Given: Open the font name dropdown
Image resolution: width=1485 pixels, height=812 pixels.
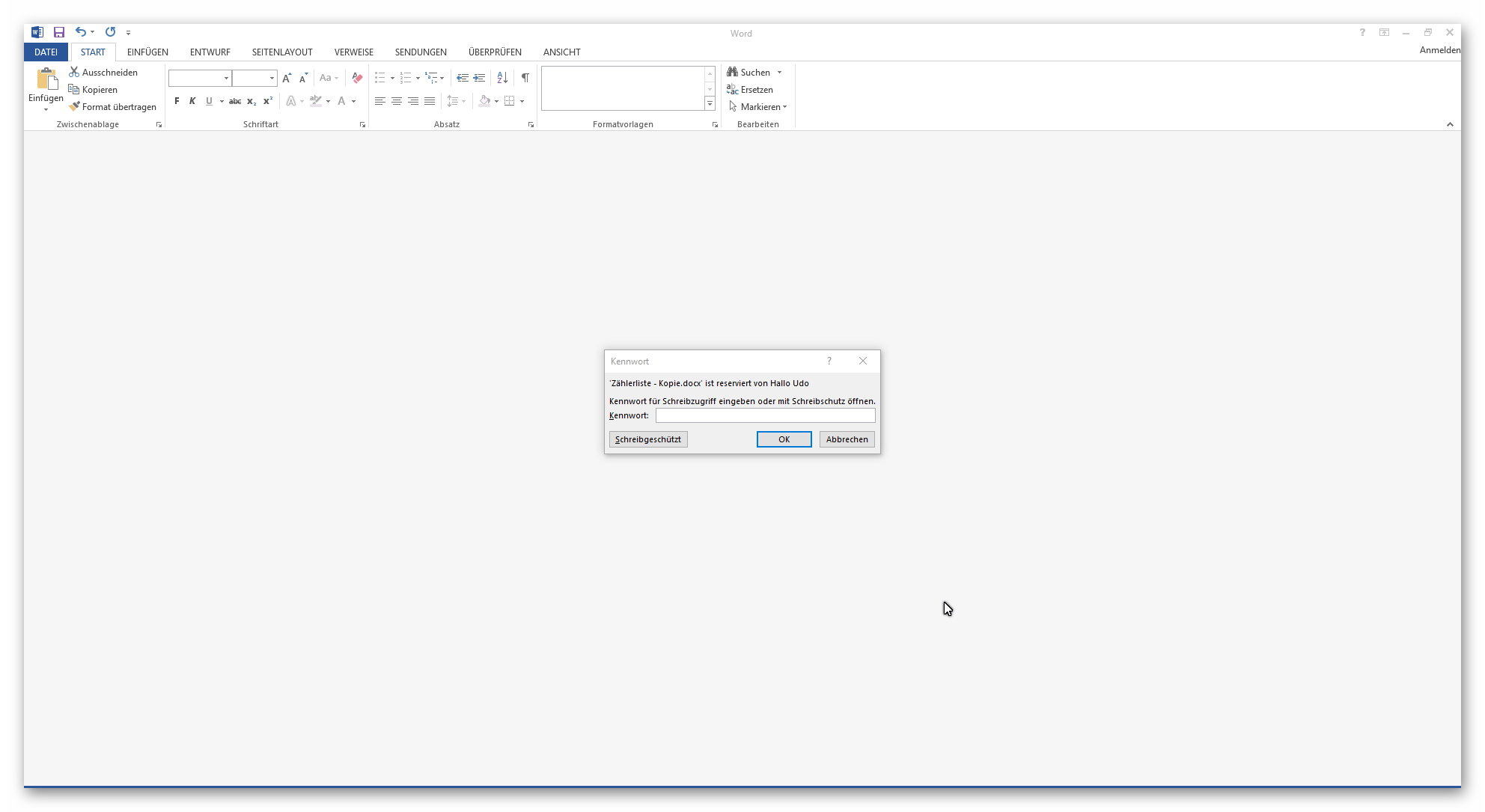Looking at the screenshot, I should [226, 78].
